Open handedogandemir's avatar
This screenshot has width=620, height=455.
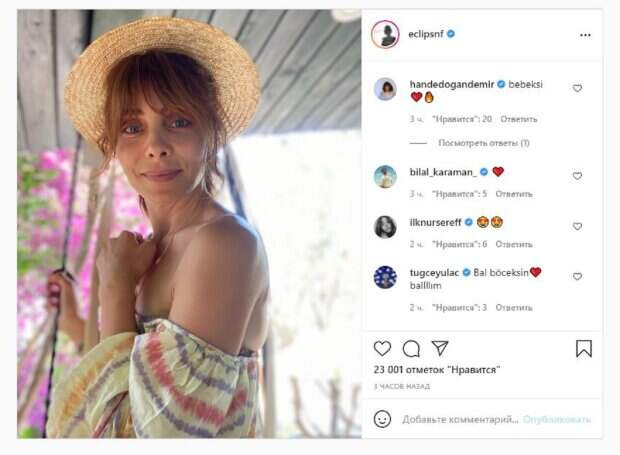[385, 89]
